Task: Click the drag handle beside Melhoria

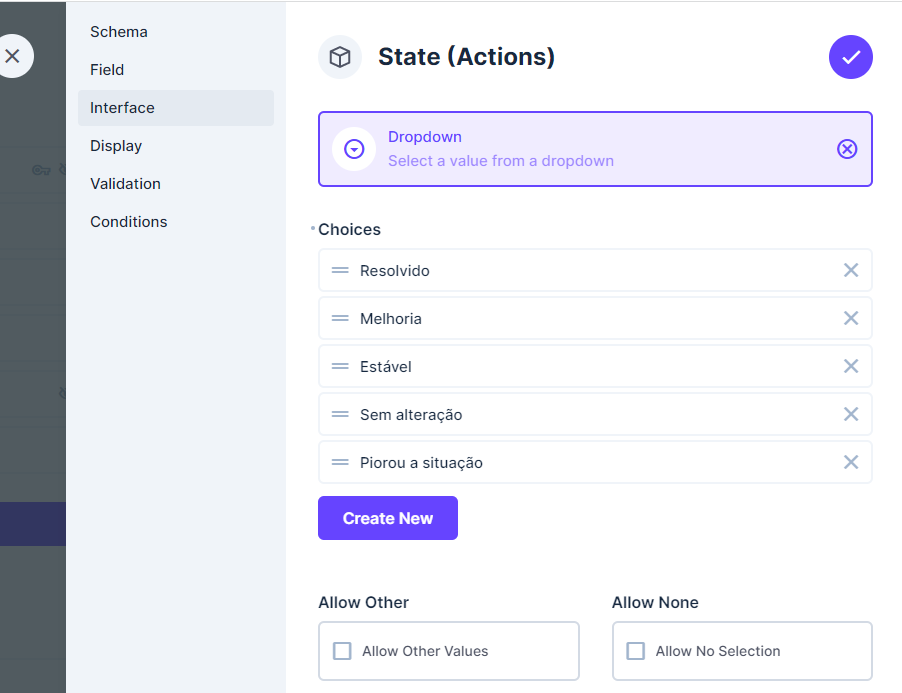Action: 341,318
